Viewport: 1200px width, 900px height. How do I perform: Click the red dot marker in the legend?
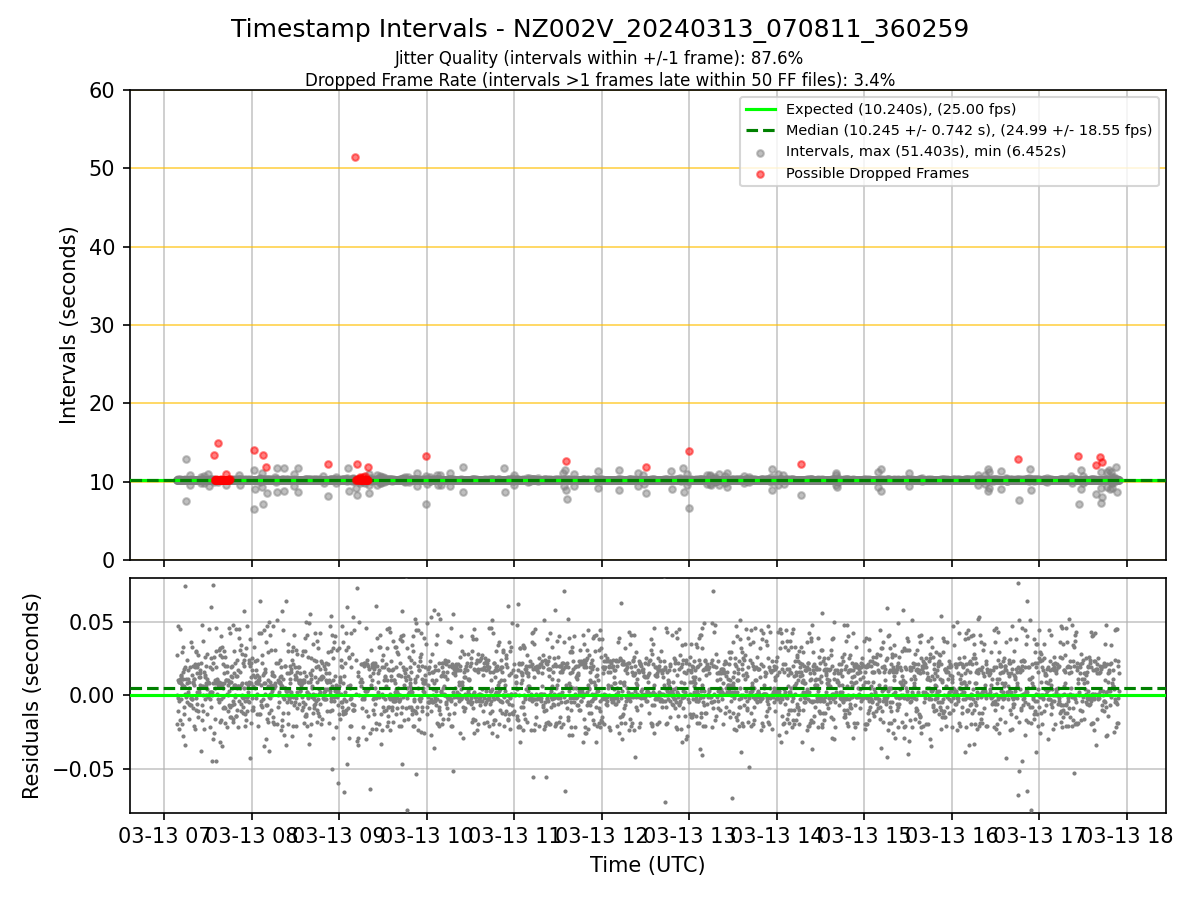(761, 174)
